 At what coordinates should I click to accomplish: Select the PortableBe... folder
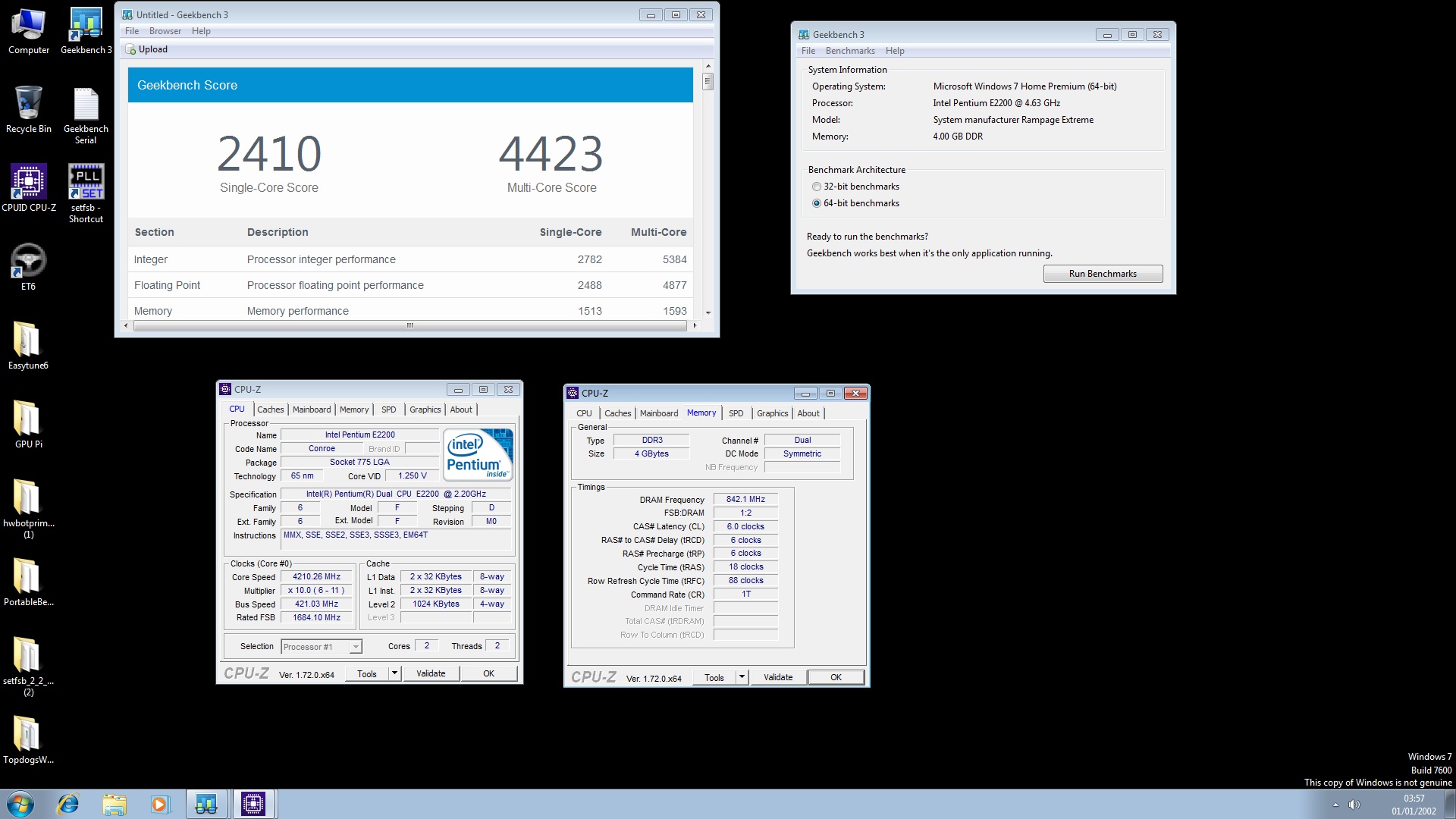[x=28, y=582]
